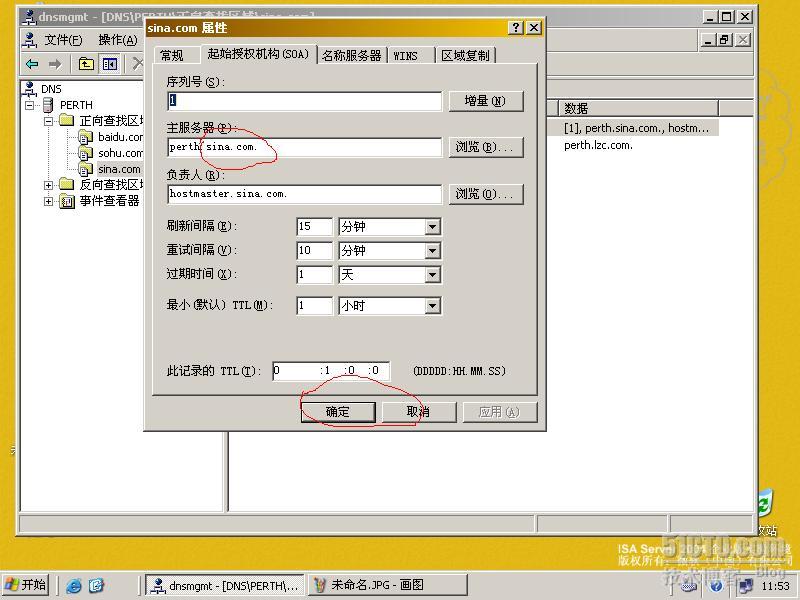
Task: Open the 重试间隔 unit dropdown
Action: click(x=432, y=251)
